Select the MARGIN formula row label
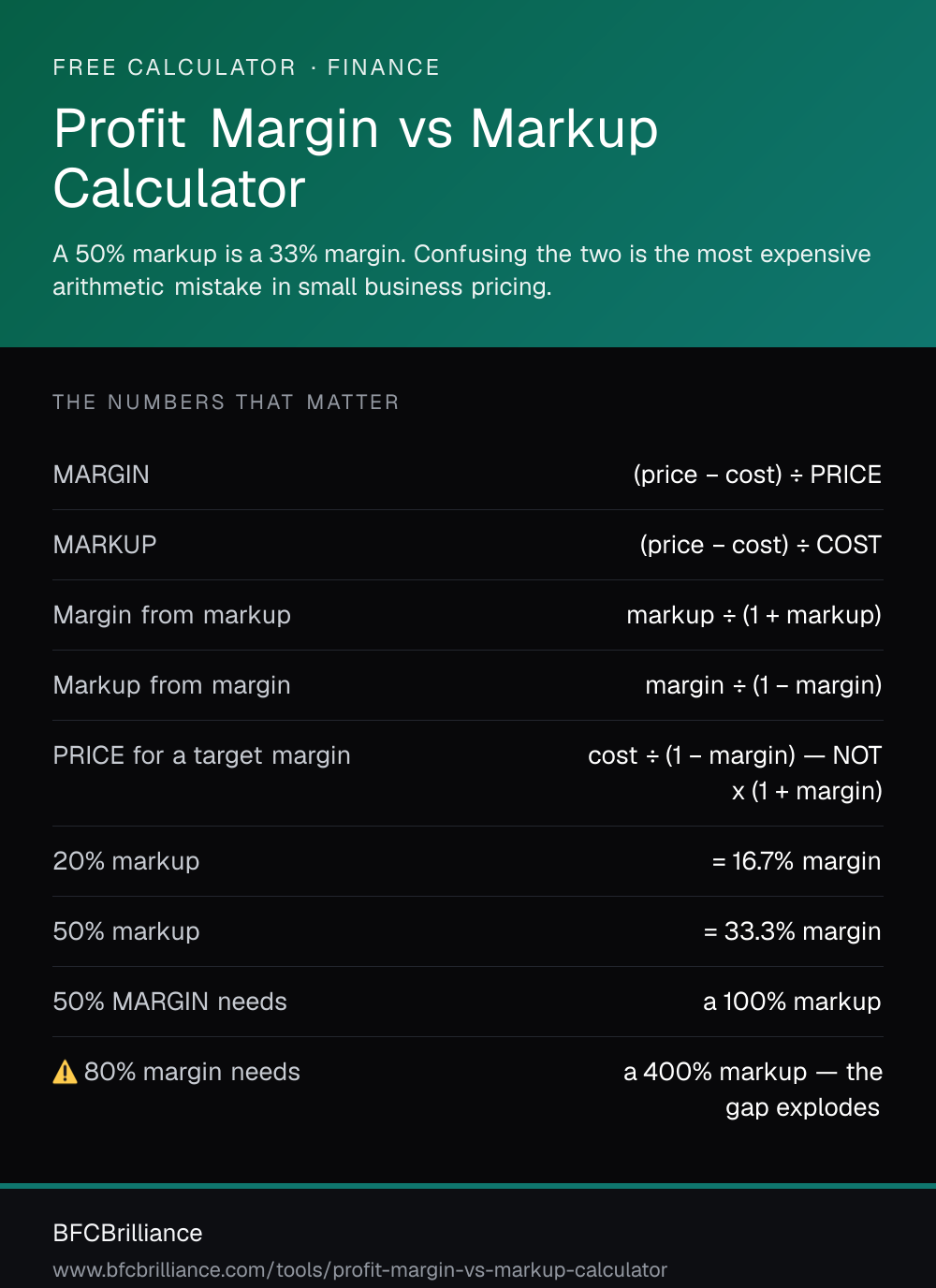Viewport: 936px width, 1288px height. (x=101, y=475)
